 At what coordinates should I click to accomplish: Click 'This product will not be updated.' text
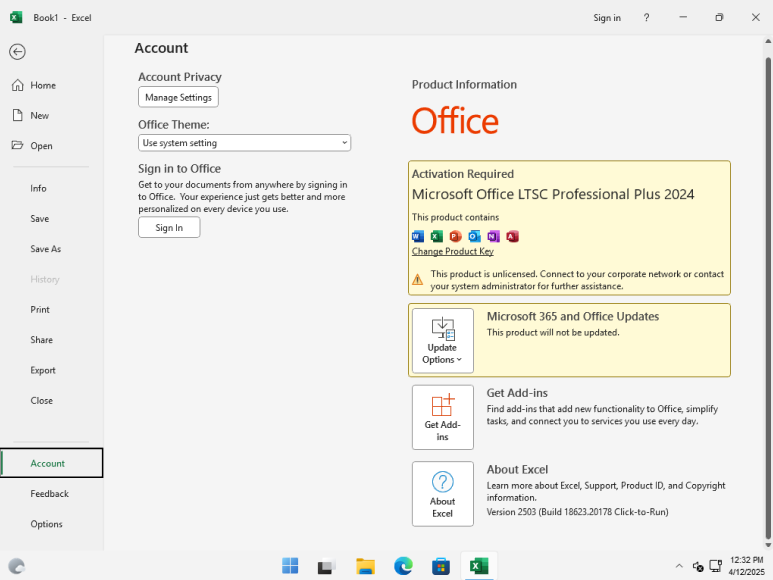(553, 333)
